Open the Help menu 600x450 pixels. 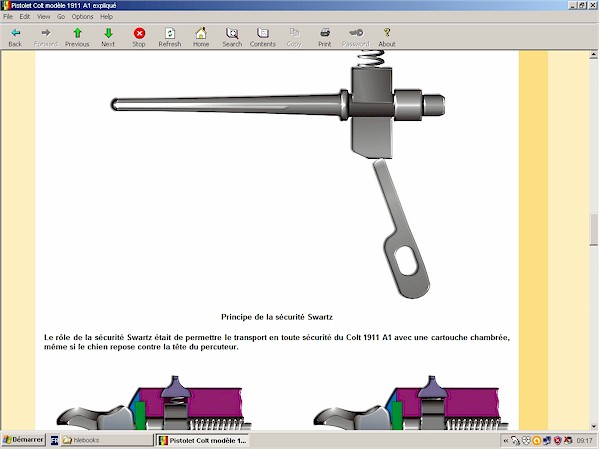click(106, 16)
